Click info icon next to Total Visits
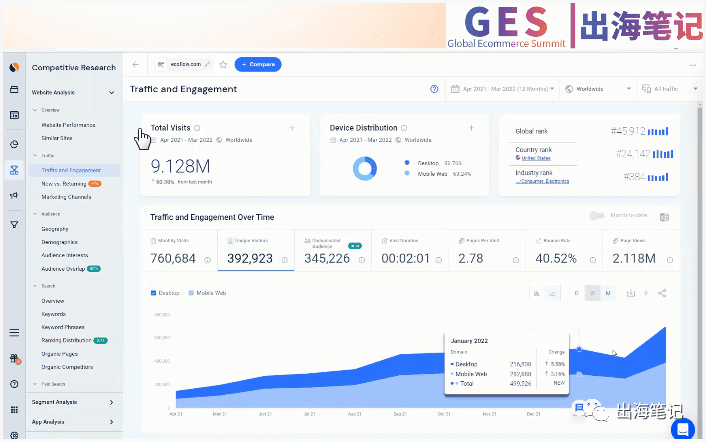This screenshot has width=706, height=442. point(197,128)
